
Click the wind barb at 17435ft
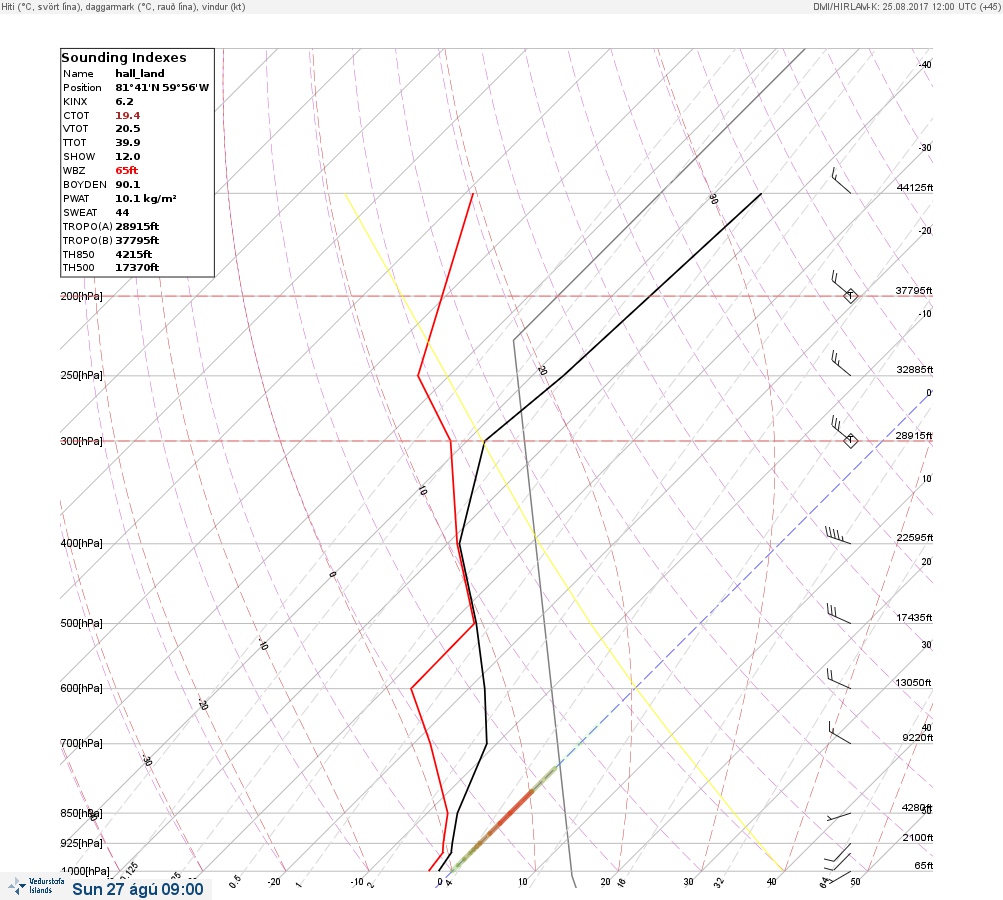[x=839, y=613]
